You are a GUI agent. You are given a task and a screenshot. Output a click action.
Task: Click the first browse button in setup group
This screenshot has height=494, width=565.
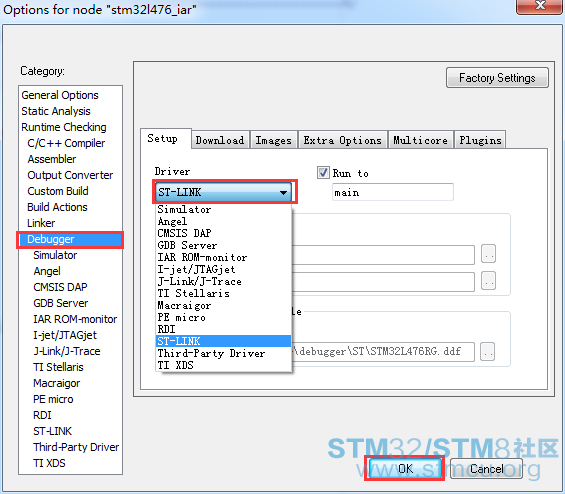489,254
